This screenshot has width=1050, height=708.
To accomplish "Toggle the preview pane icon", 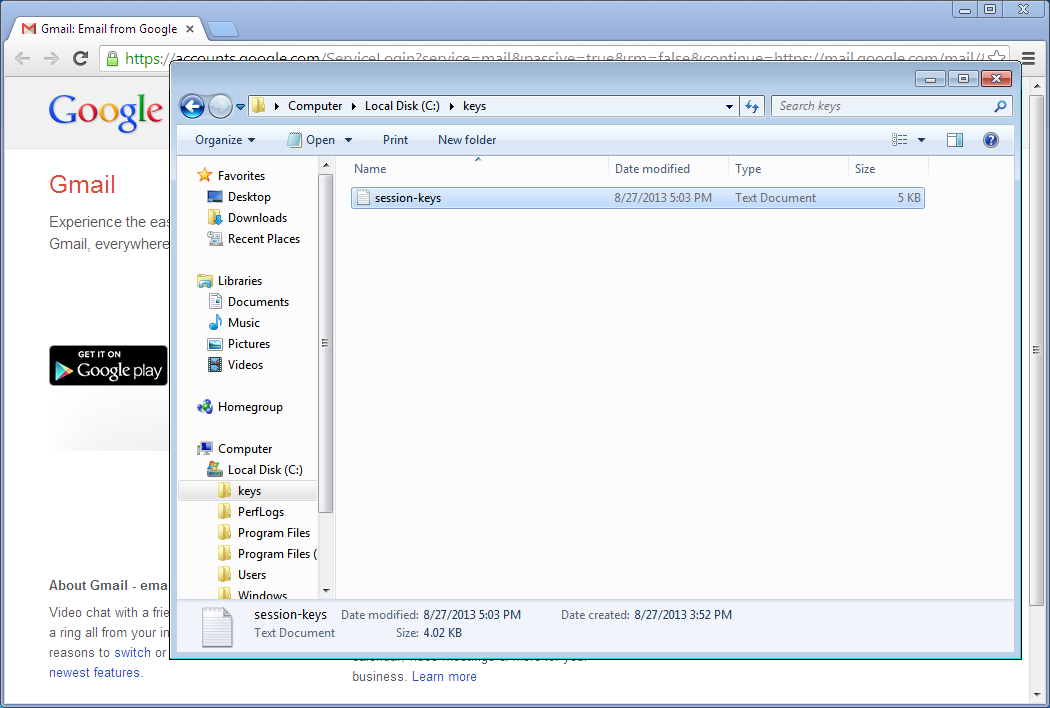I will [955, 140].
